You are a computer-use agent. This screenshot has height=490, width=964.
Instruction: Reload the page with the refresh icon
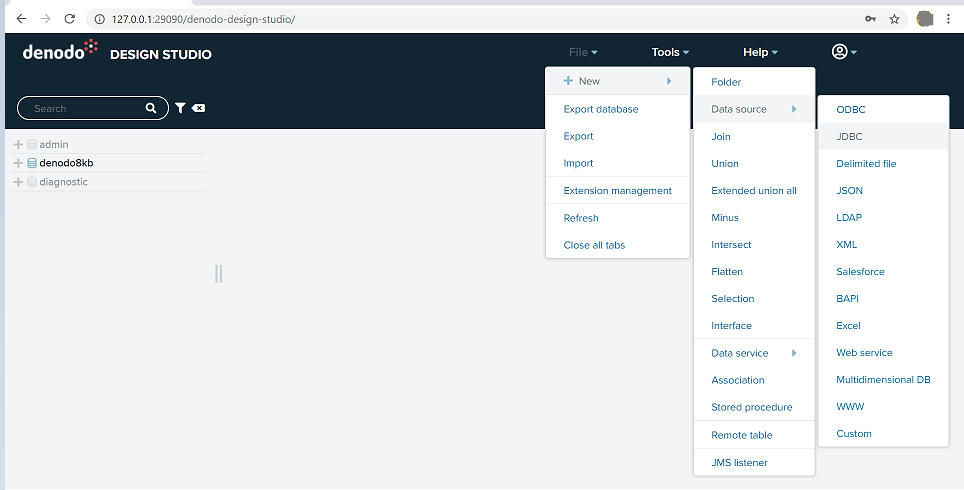pos(69,19)
